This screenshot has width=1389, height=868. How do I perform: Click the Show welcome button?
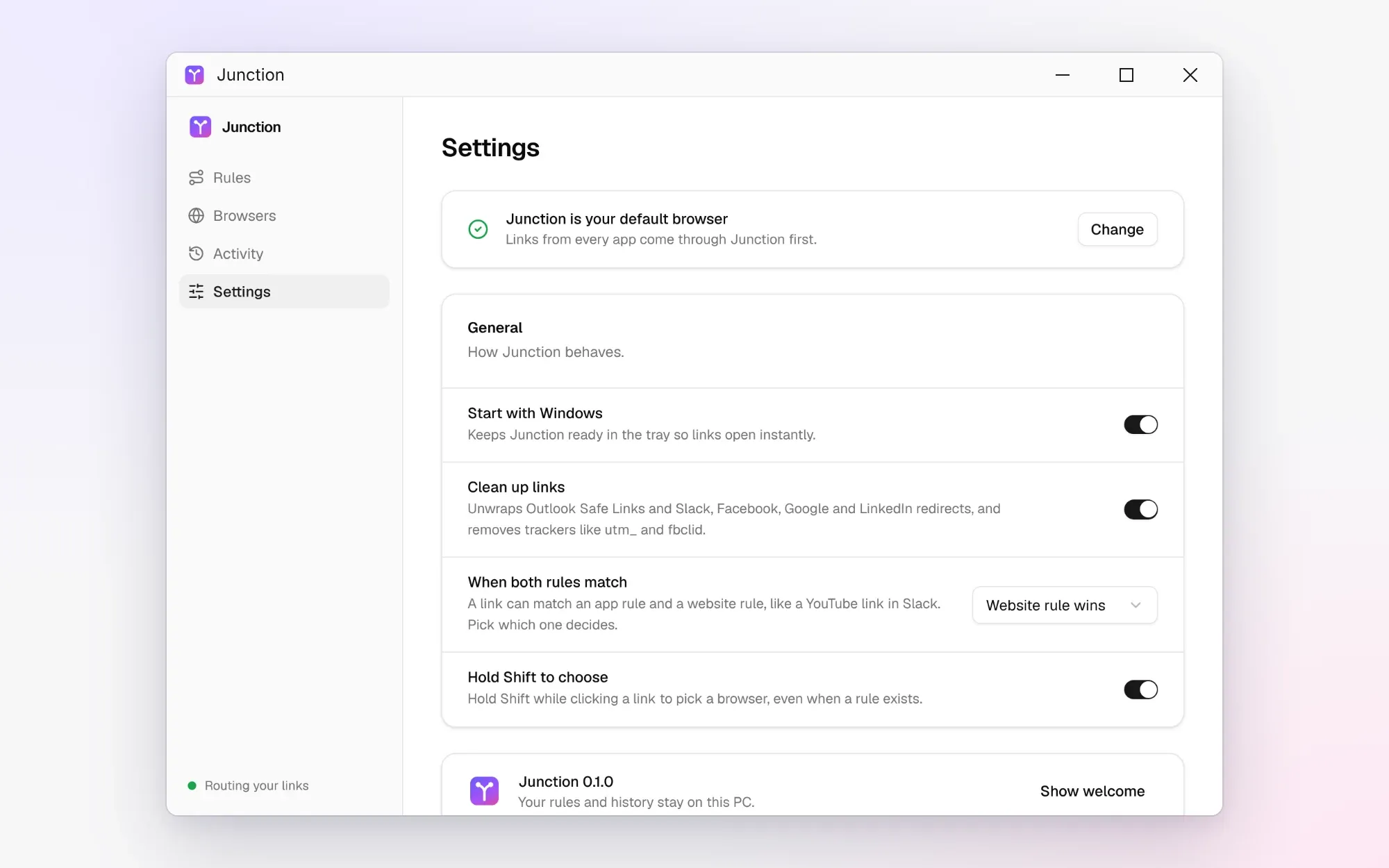[x=1092, y=791]
